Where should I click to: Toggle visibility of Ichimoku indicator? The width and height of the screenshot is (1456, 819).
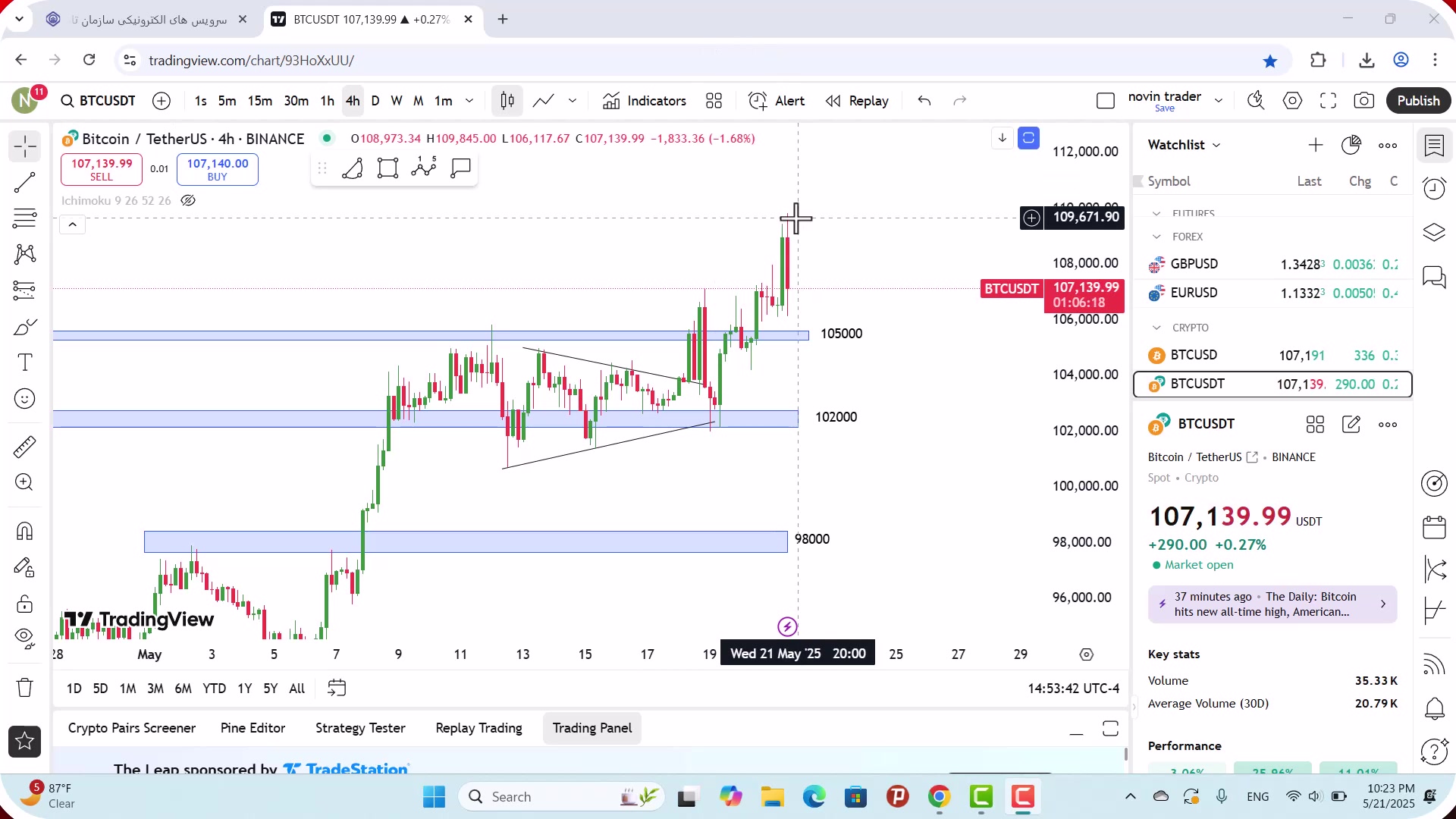188,201
